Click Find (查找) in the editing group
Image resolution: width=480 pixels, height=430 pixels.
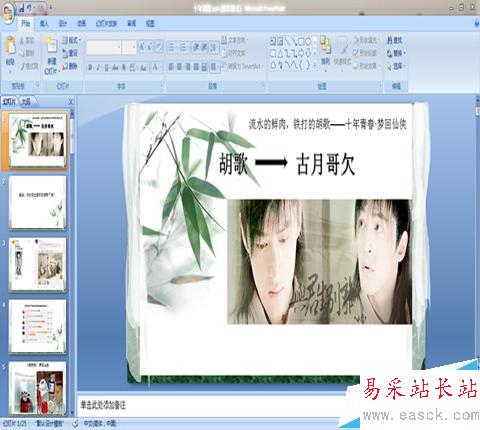[x=395, y=40]
